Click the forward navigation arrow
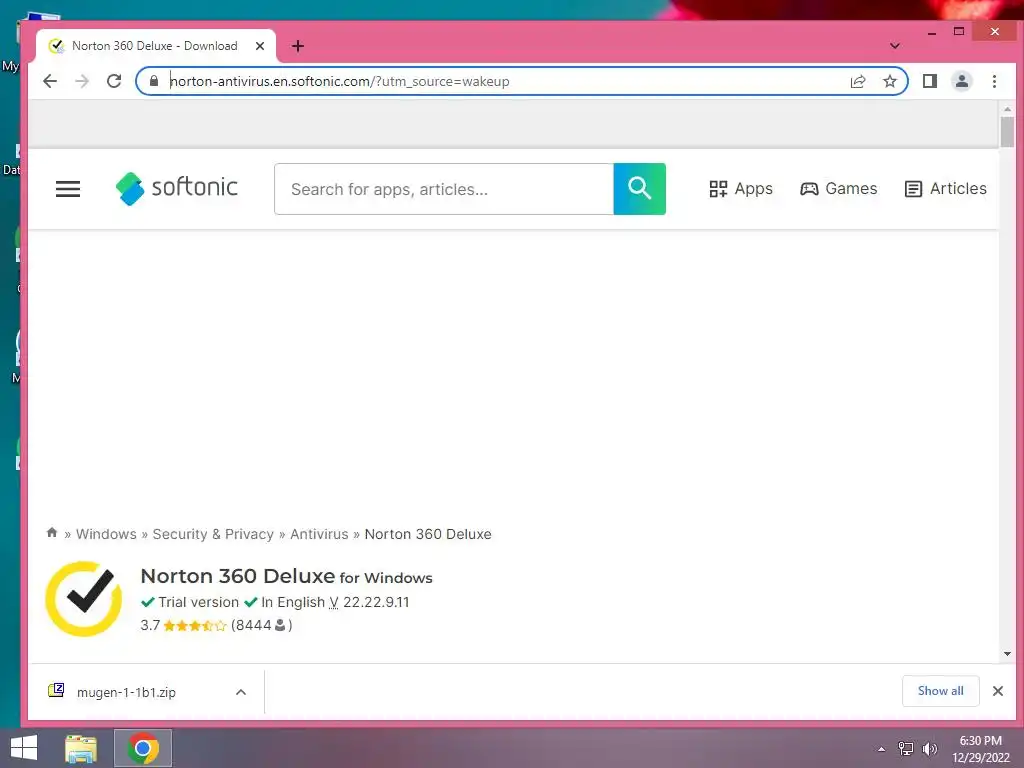This screenshot has width=1024, height=768. pos(82,81)
